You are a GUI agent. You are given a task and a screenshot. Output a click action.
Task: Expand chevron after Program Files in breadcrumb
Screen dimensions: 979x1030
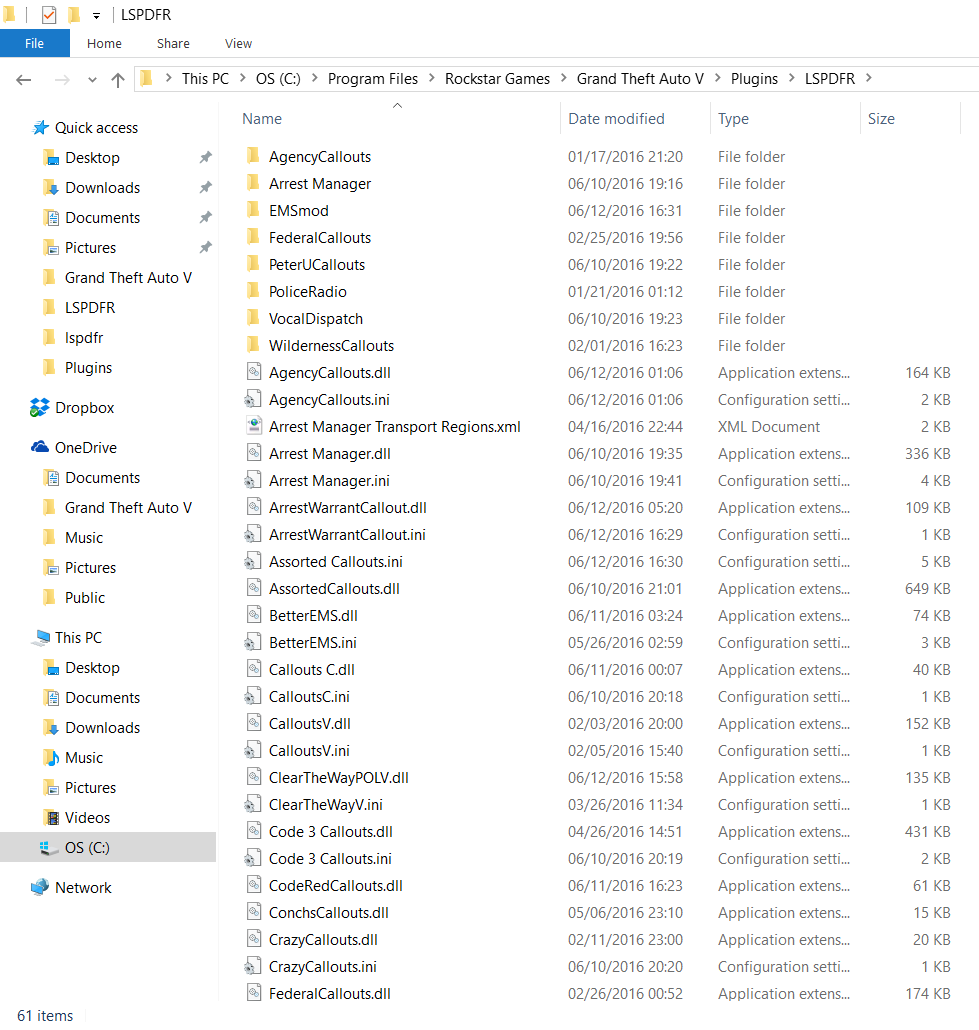[x=432, y=78]
